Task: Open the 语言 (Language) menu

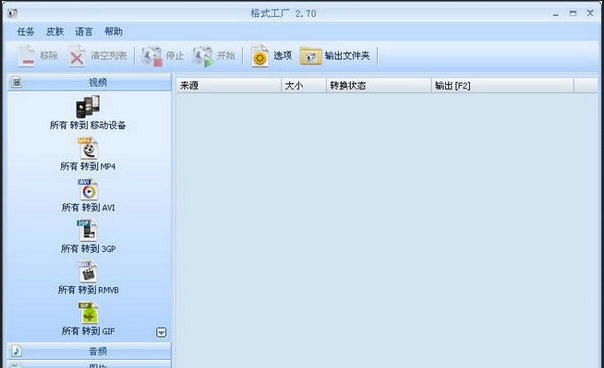Action: pyautogui.click(x=84, y=32)
